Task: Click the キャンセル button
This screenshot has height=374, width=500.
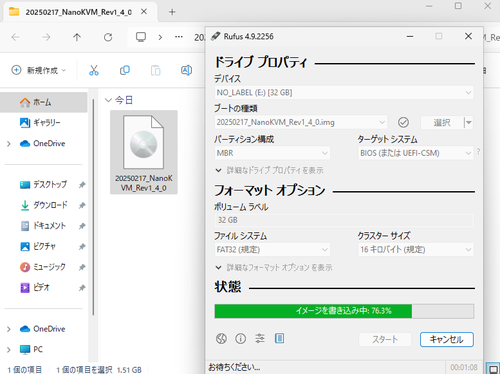Action: [x=447, y=339]
